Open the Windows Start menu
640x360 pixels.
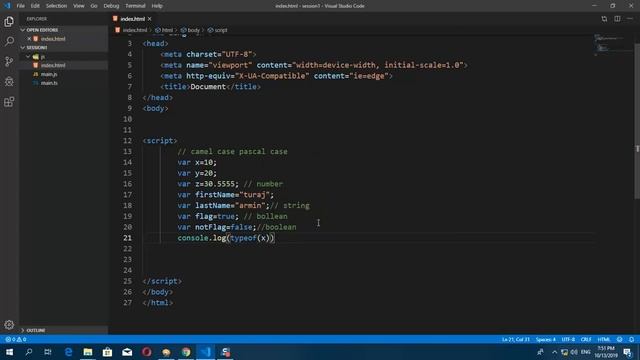click(9, 352)
